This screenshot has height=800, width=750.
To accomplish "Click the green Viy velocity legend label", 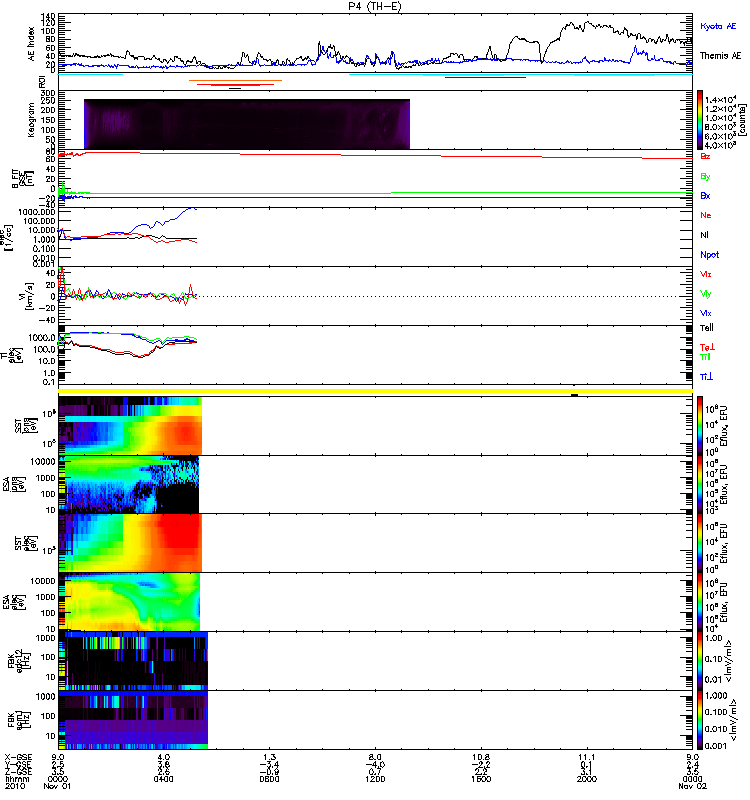I will click(705, 294).
